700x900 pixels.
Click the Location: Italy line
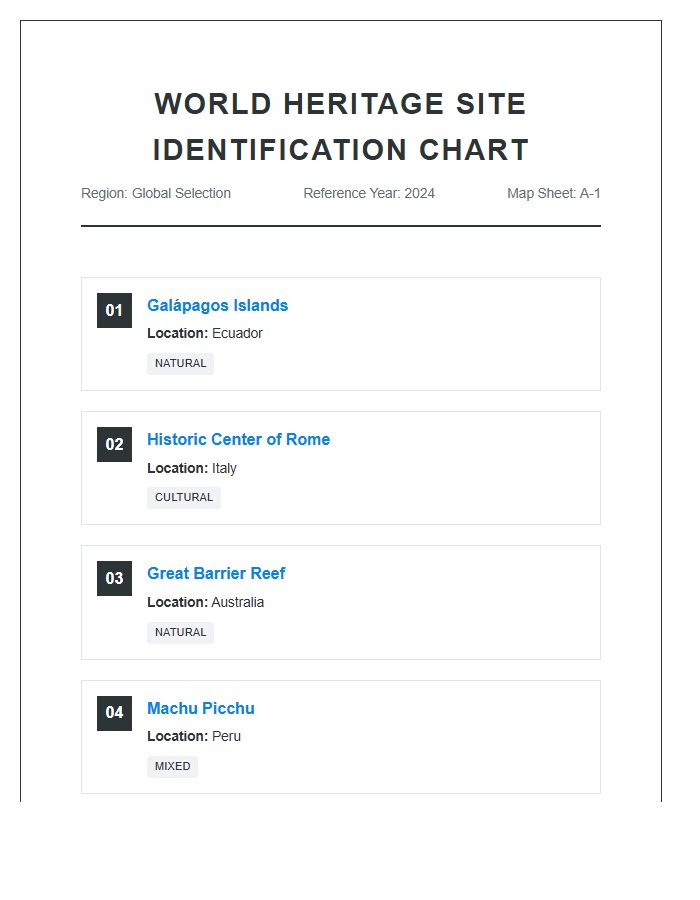tap(192, 468)
